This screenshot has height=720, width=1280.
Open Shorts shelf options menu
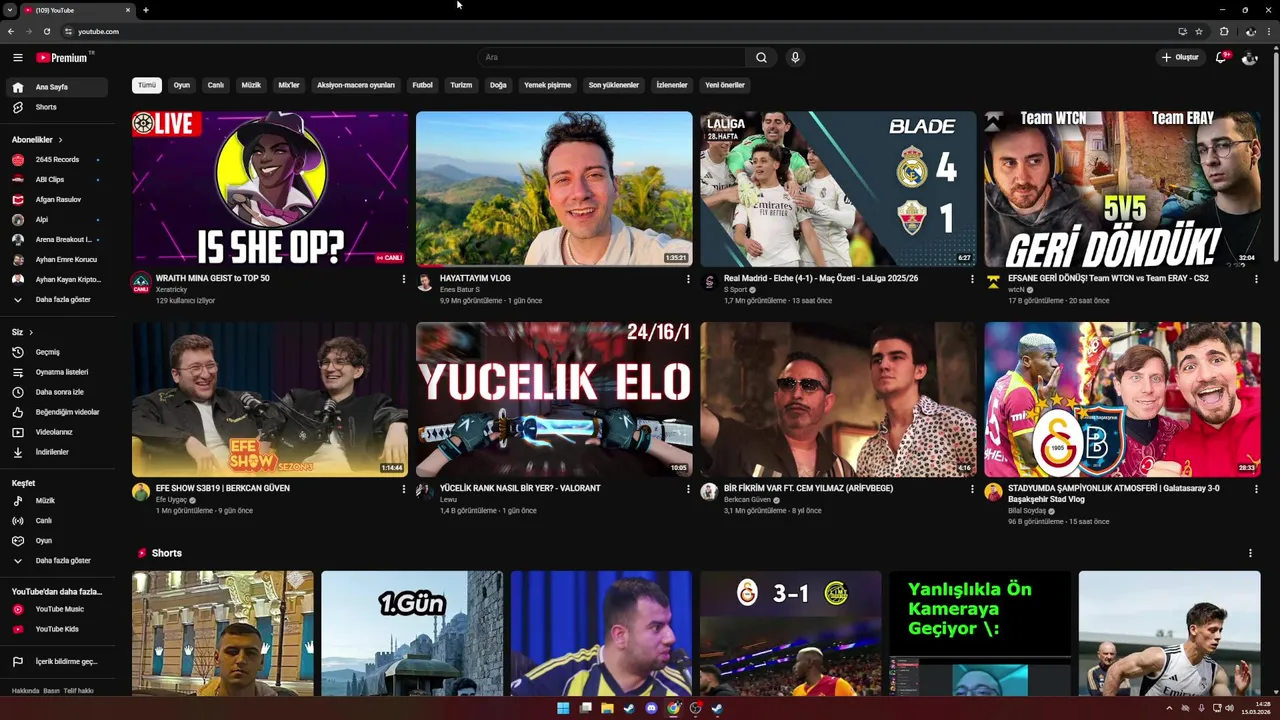click(x=1250, y=553)
